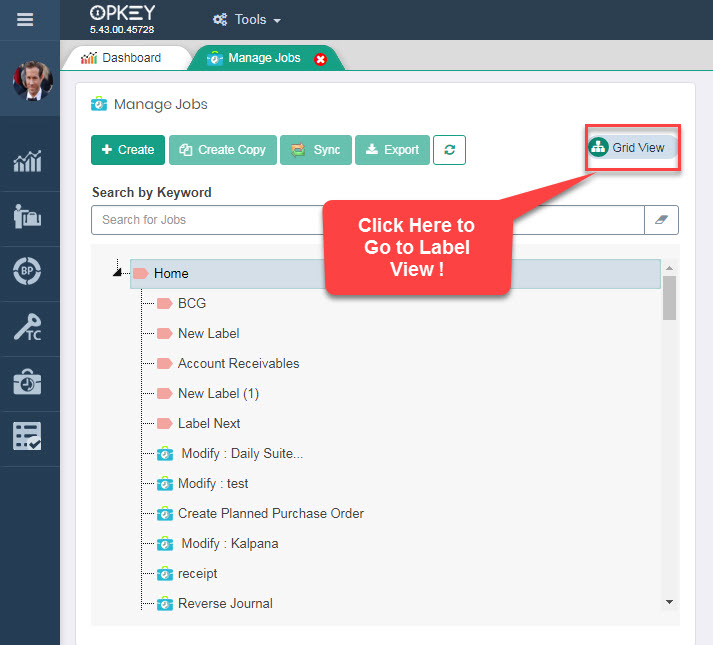Image resolution: width=713 pixels, height=645 pixels.
Task: Focus the Search for Jobs field
Action: point(367,220)
